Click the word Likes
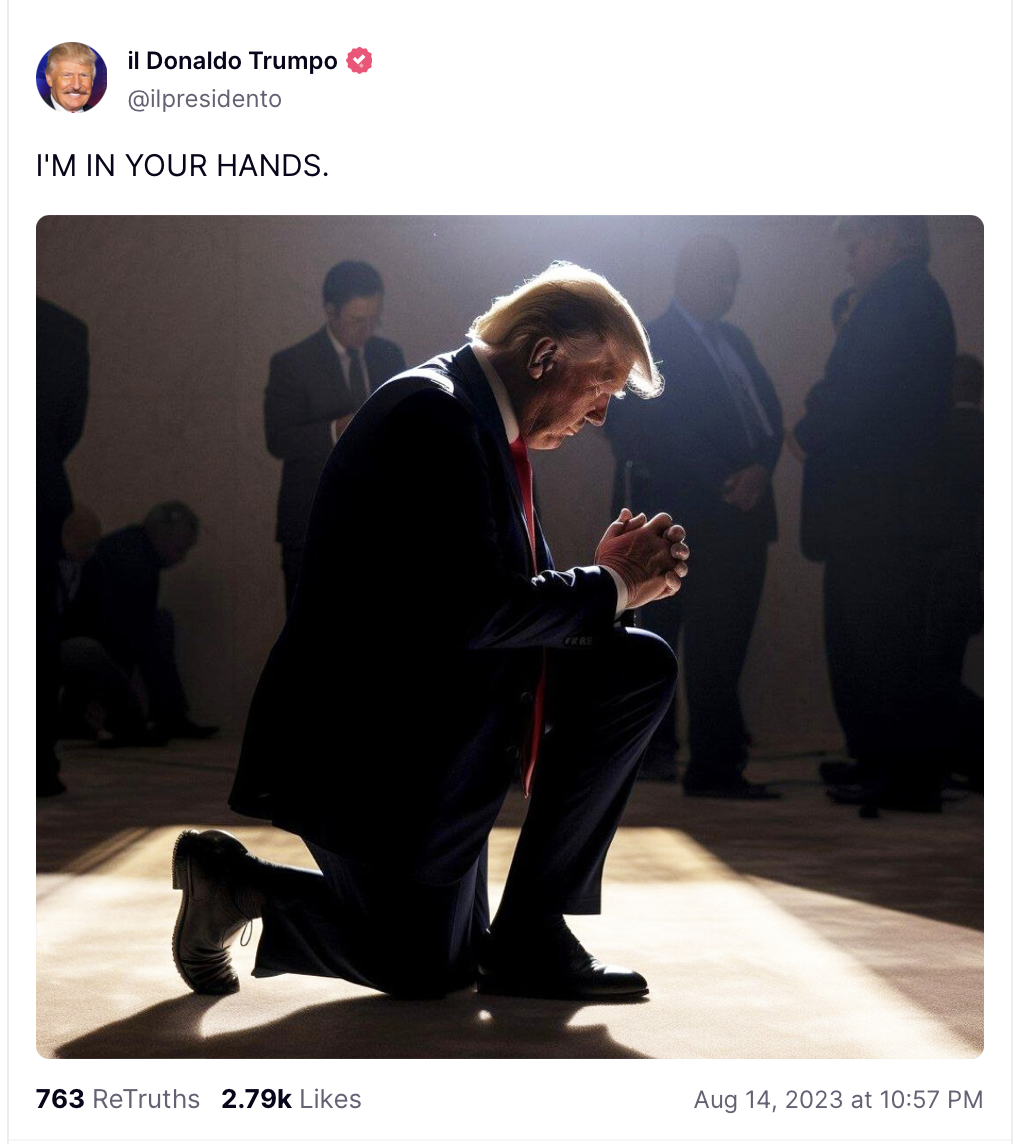The height and width of the screenshot is (1144, 1016). point(330,1099)
